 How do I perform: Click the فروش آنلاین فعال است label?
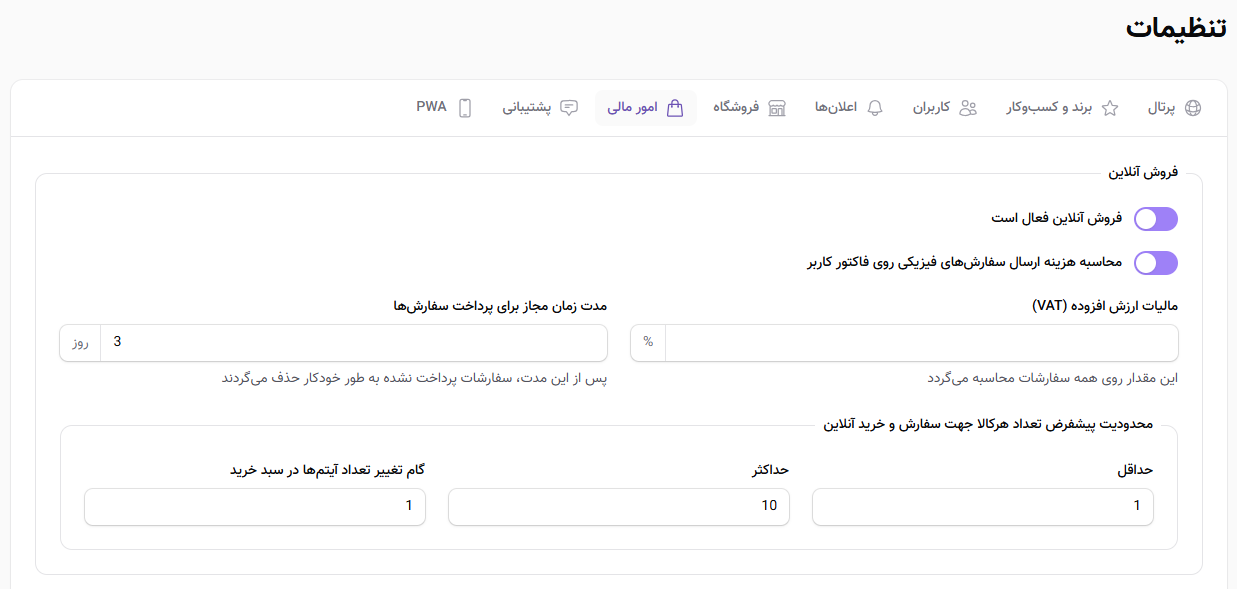pos(1057,219)
